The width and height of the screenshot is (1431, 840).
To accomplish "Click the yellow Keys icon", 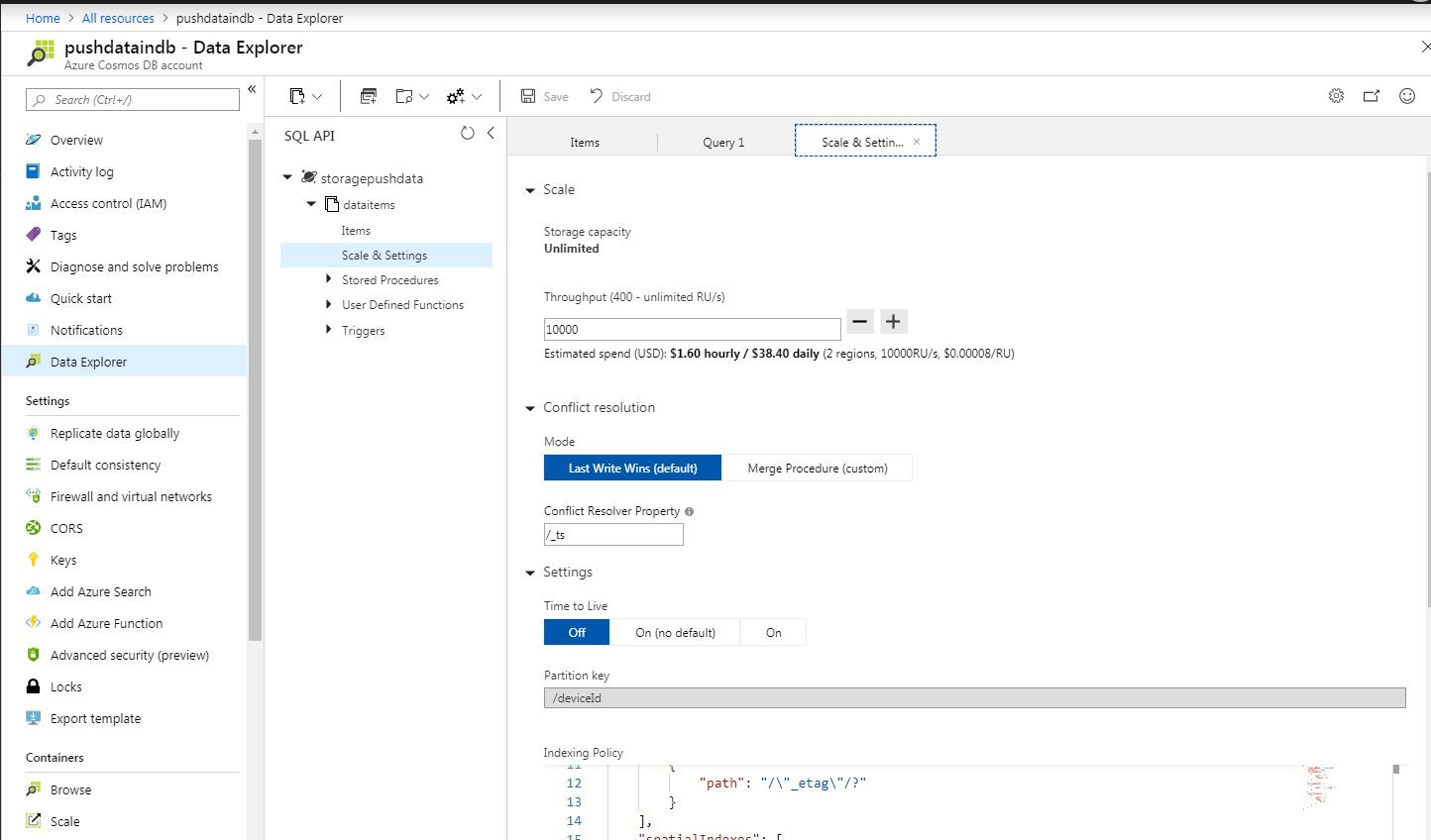I will (34, 560).
